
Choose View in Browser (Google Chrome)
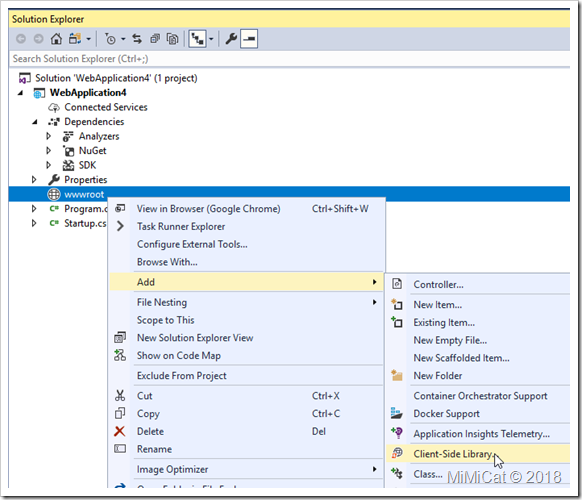[x=247, y=209]
